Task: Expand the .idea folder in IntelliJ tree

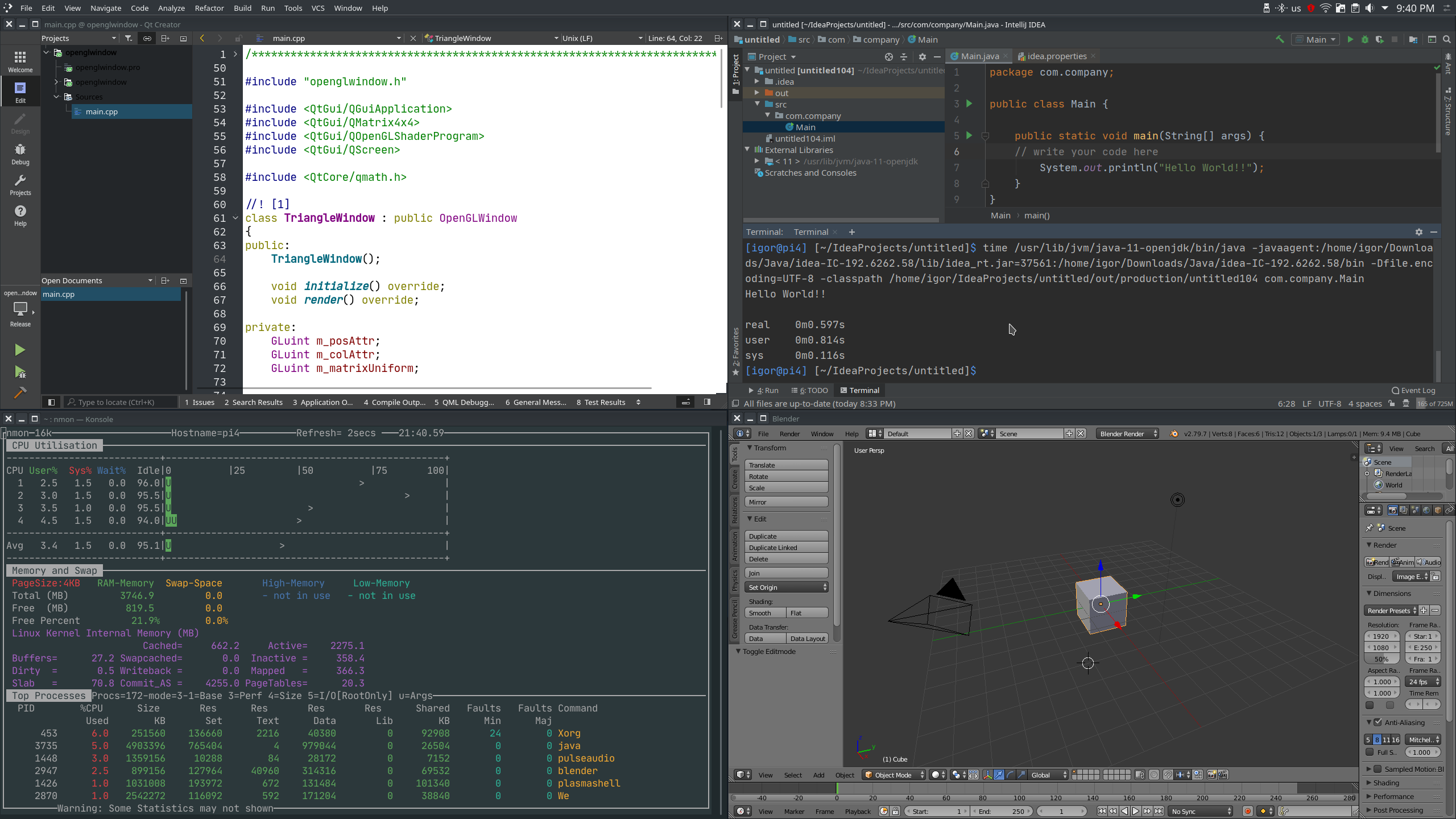Action: [757, 81]
